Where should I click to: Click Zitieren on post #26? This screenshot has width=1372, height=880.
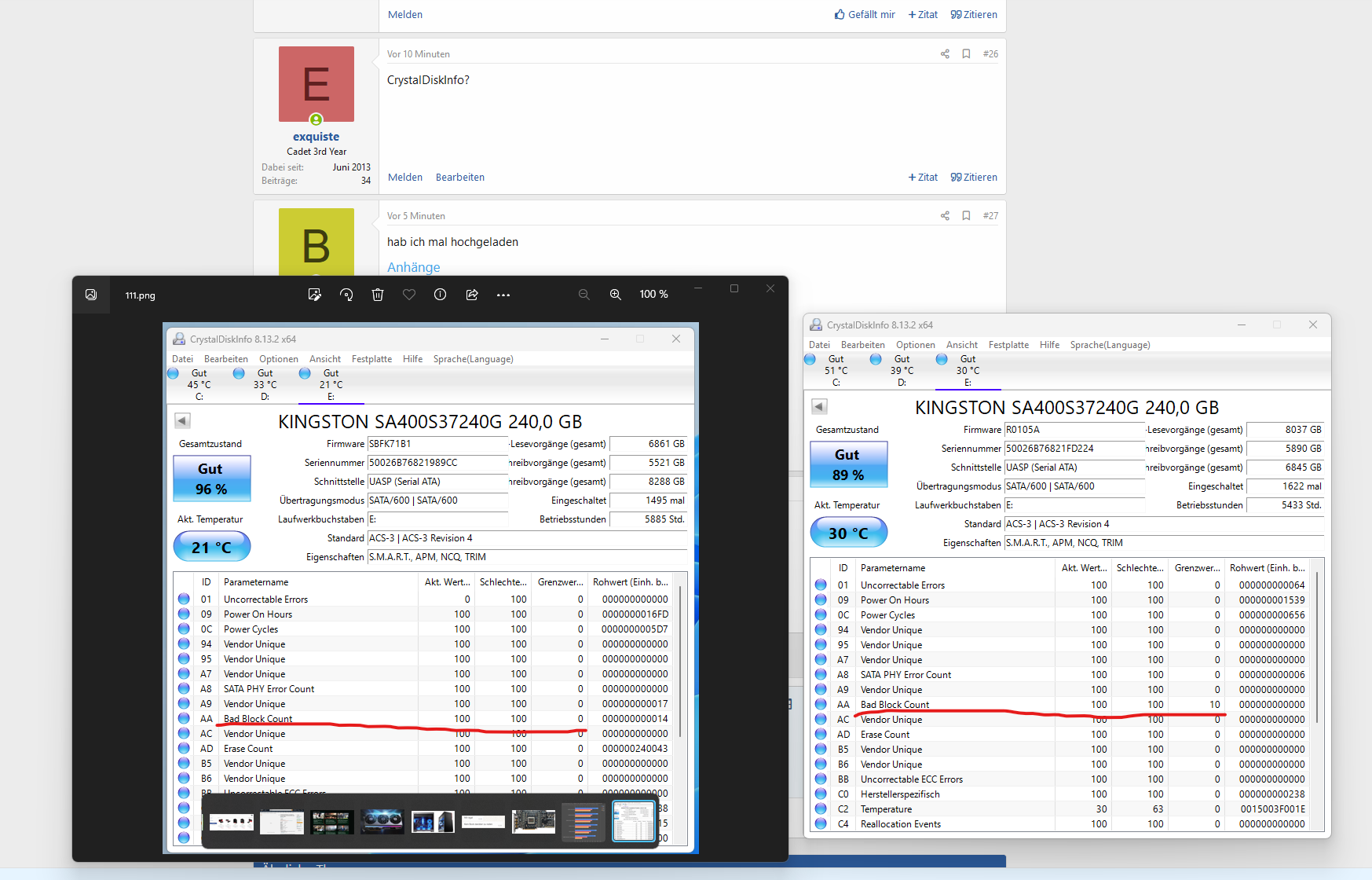coord(974,178)
